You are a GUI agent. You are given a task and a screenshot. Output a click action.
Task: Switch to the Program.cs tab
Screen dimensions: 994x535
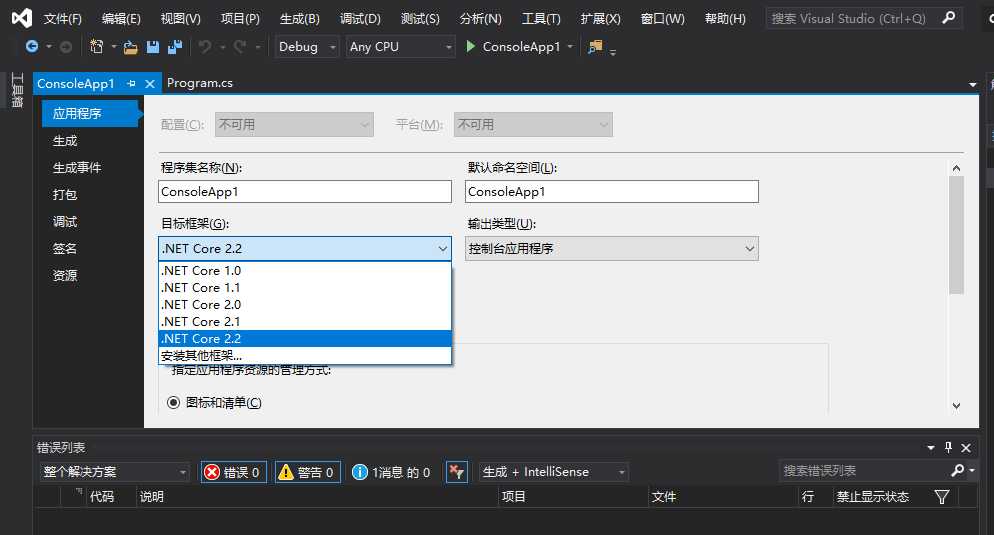pyautogui.click(x=200, y=83)
